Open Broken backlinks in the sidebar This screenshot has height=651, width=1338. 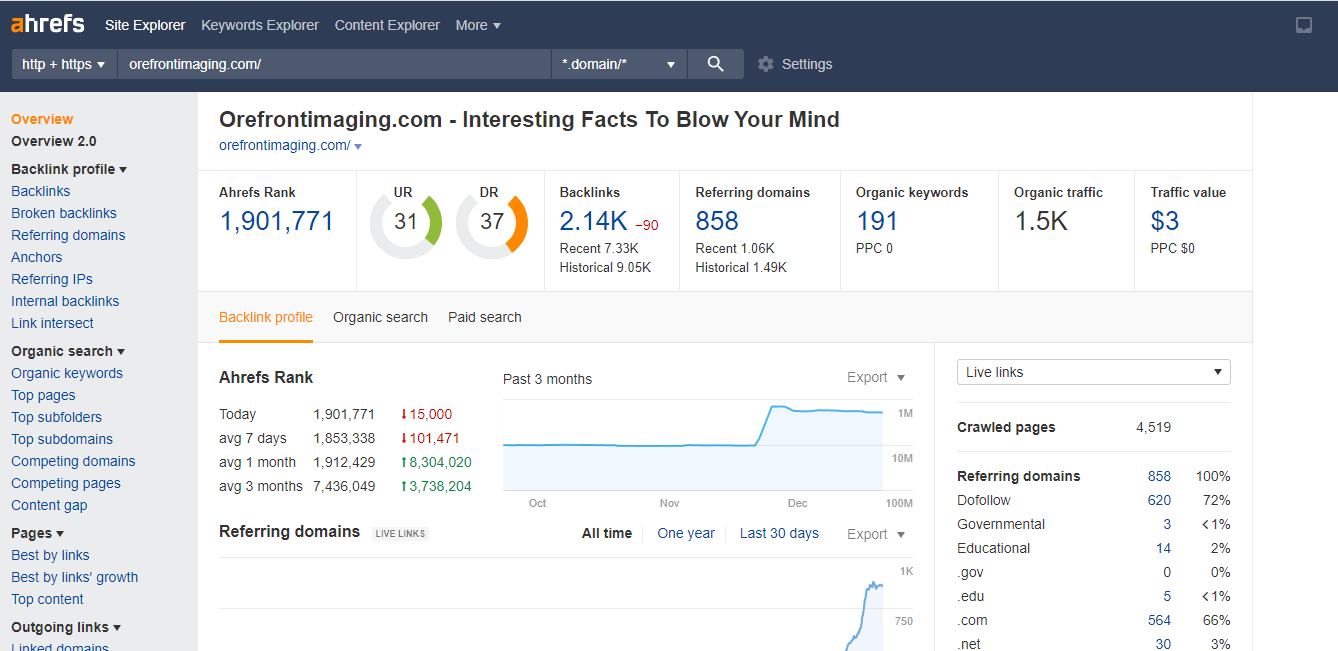point(64,213)
